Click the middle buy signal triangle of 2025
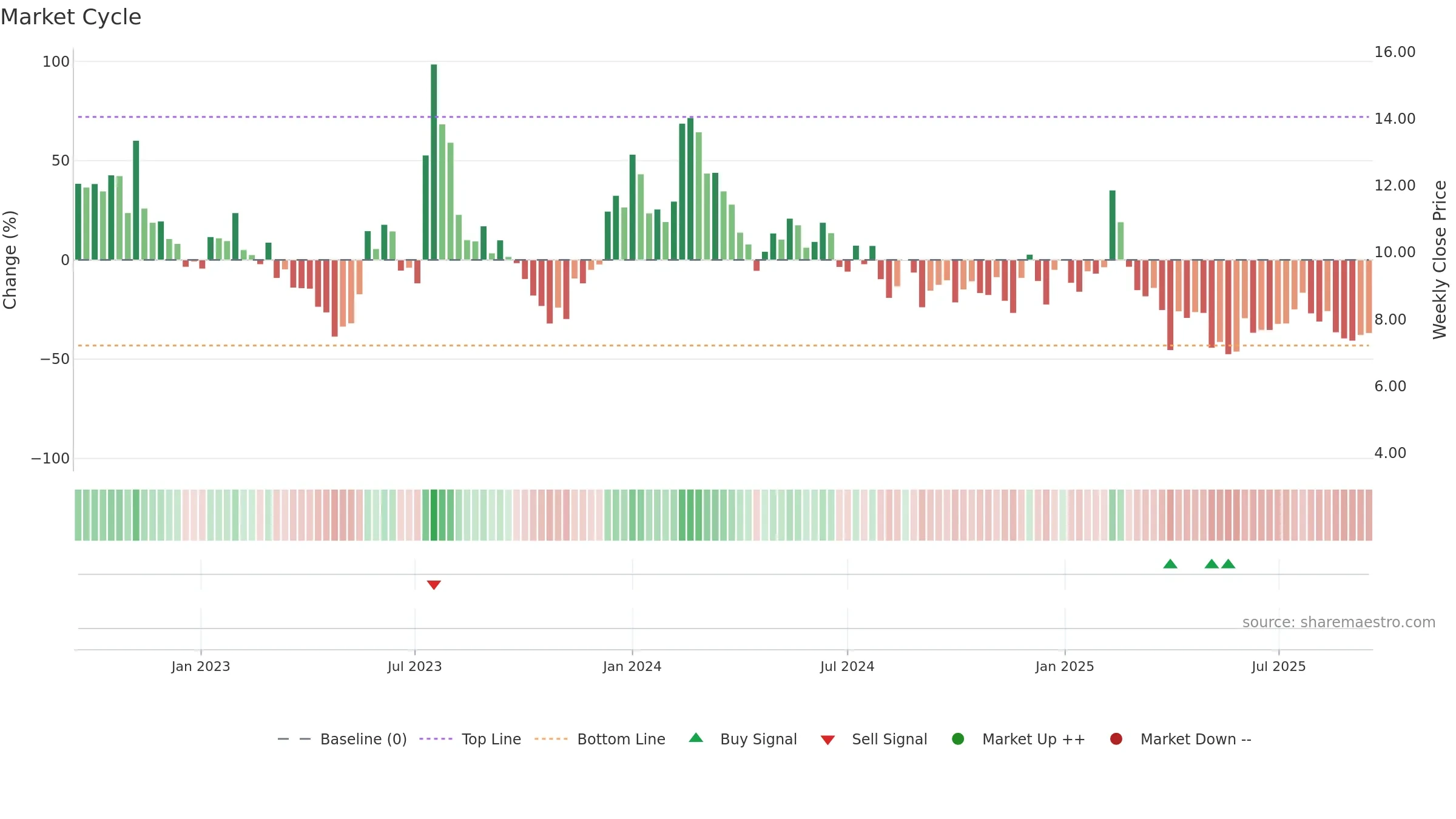The height and width of the screenshot is (819, 1456). [1212, 564]
